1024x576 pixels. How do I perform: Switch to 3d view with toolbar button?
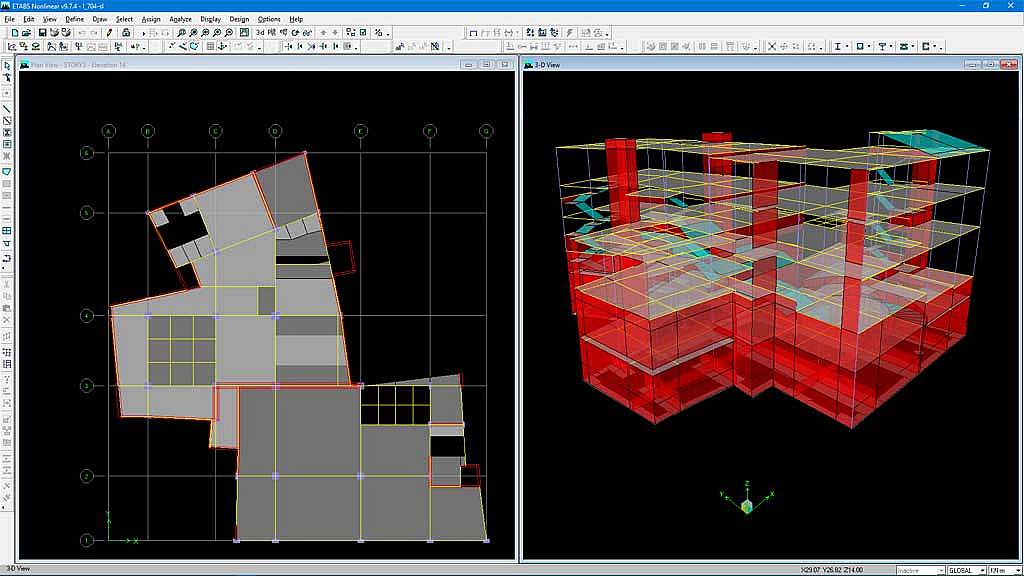[260, 32]
